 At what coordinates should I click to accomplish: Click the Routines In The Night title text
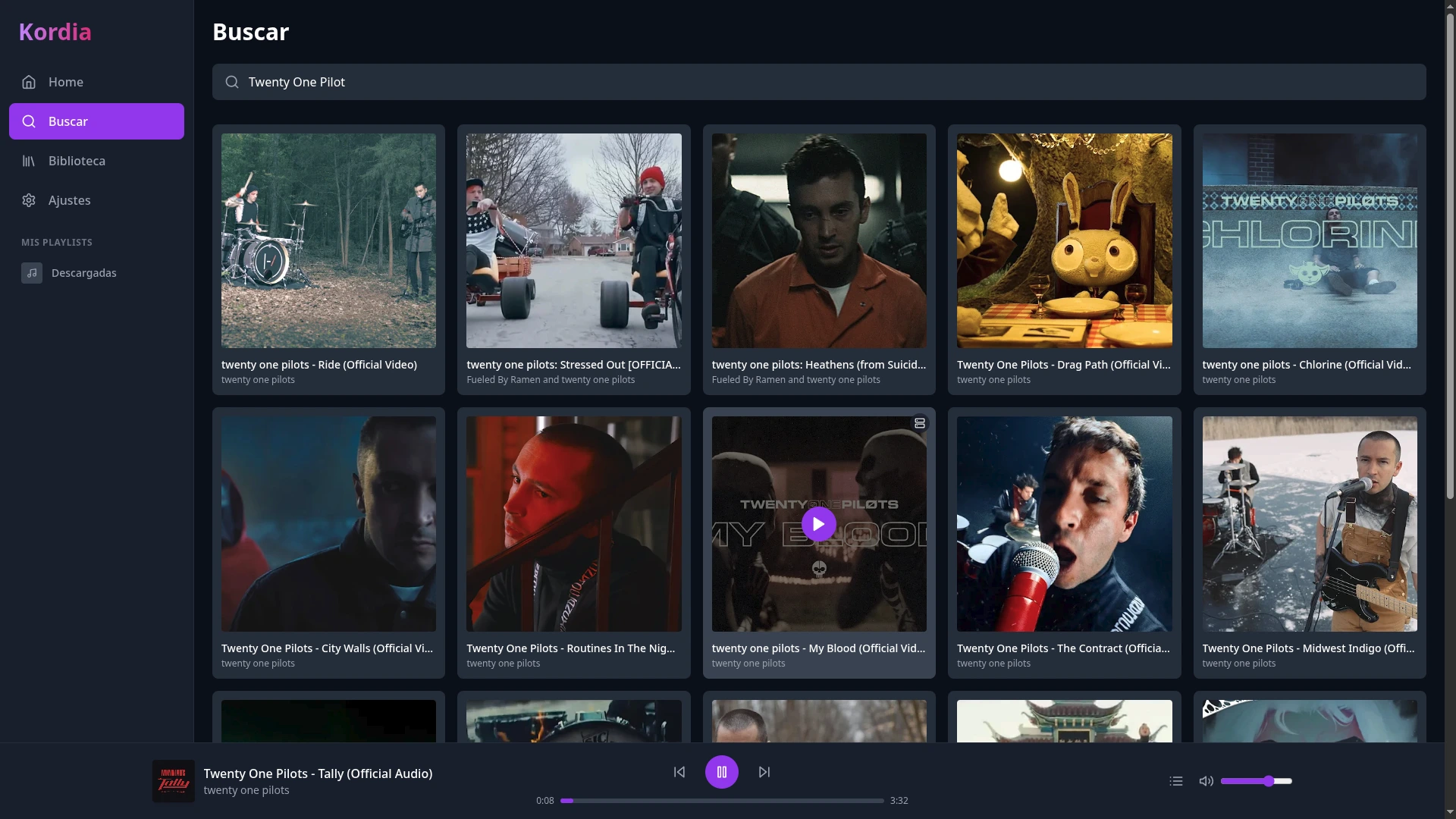[x=570, y=648]
